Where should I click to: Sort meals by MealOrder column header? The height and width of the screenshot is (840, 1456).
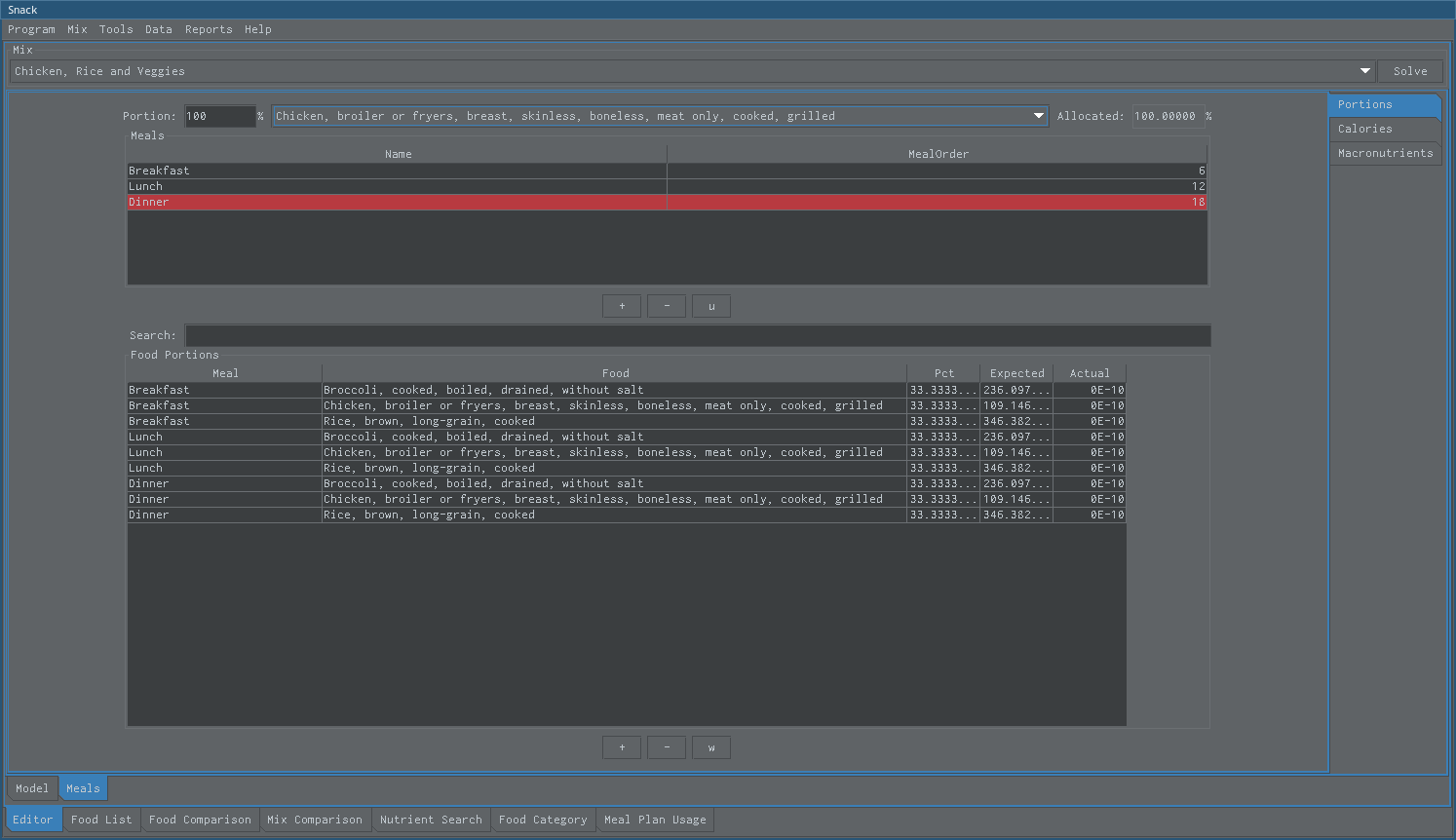938,154
